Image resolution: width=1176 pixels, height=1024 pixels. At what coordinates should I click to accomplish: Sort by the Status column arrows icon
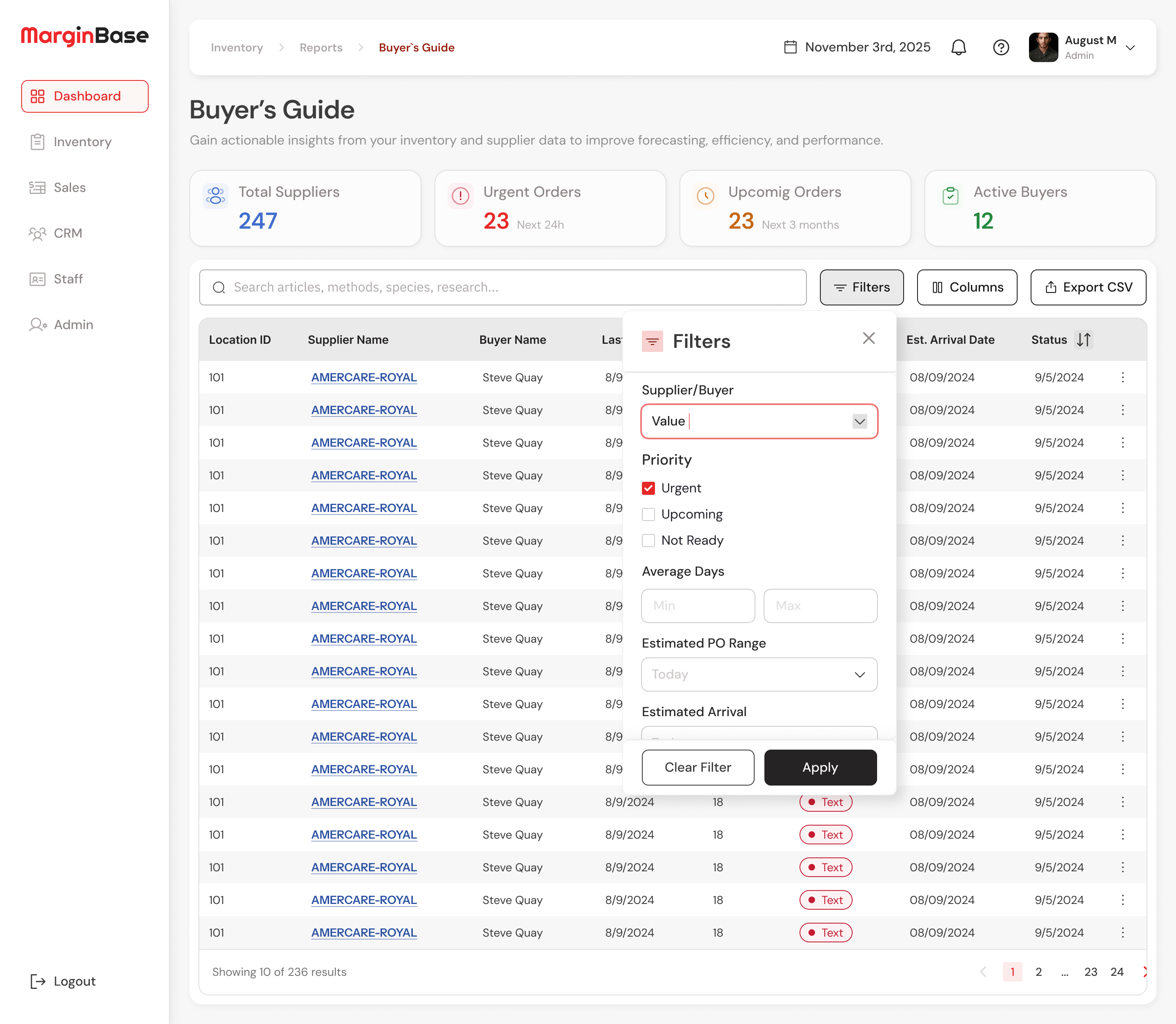(1083, 340)
